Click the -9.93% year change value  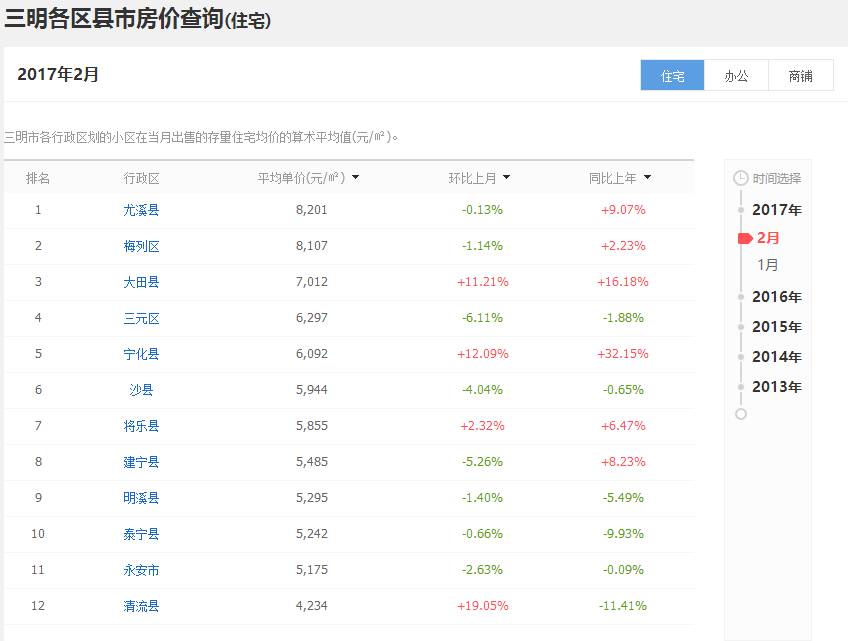(x=623, y=534)
